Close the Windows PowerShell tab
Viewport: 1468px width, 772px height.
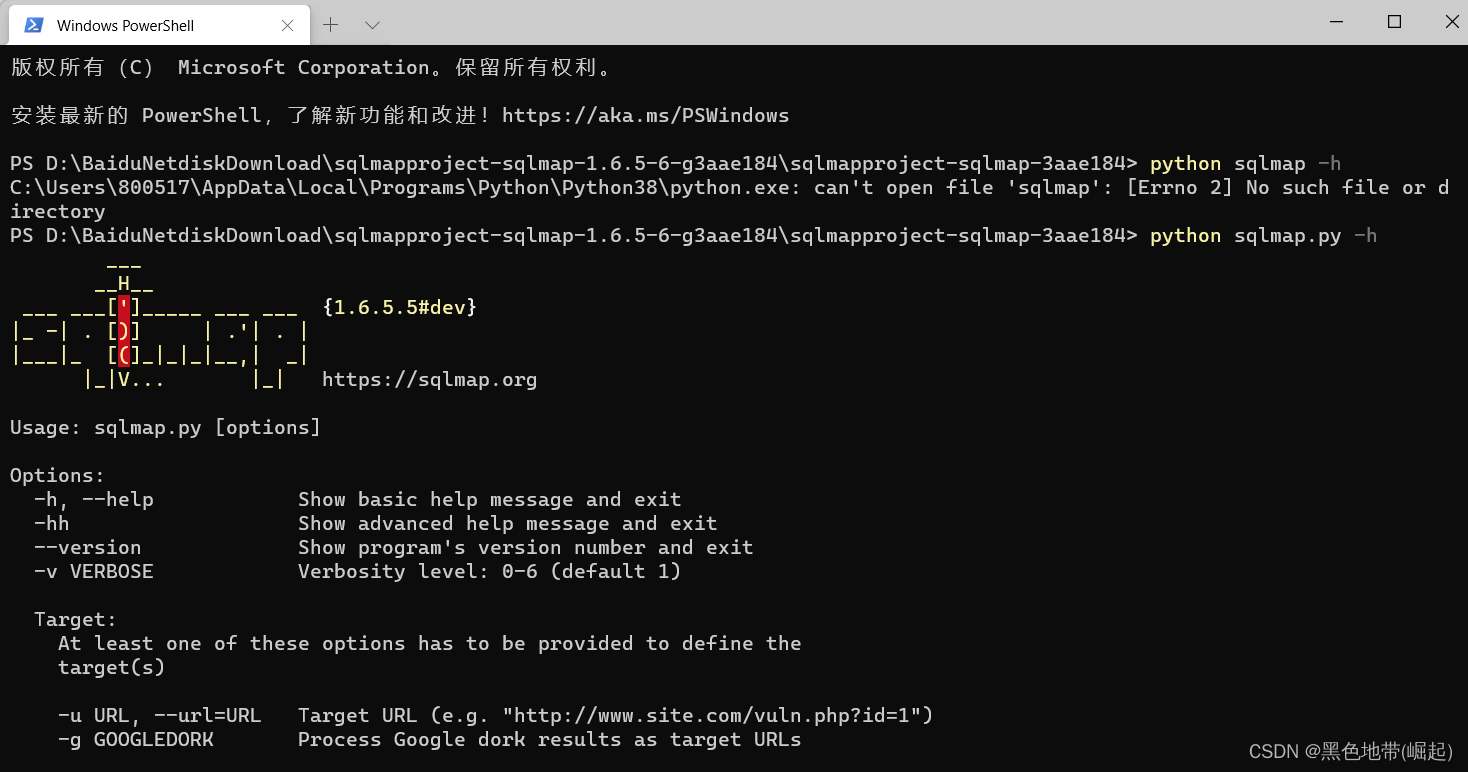pyautogui.click(x=287, y=24)
